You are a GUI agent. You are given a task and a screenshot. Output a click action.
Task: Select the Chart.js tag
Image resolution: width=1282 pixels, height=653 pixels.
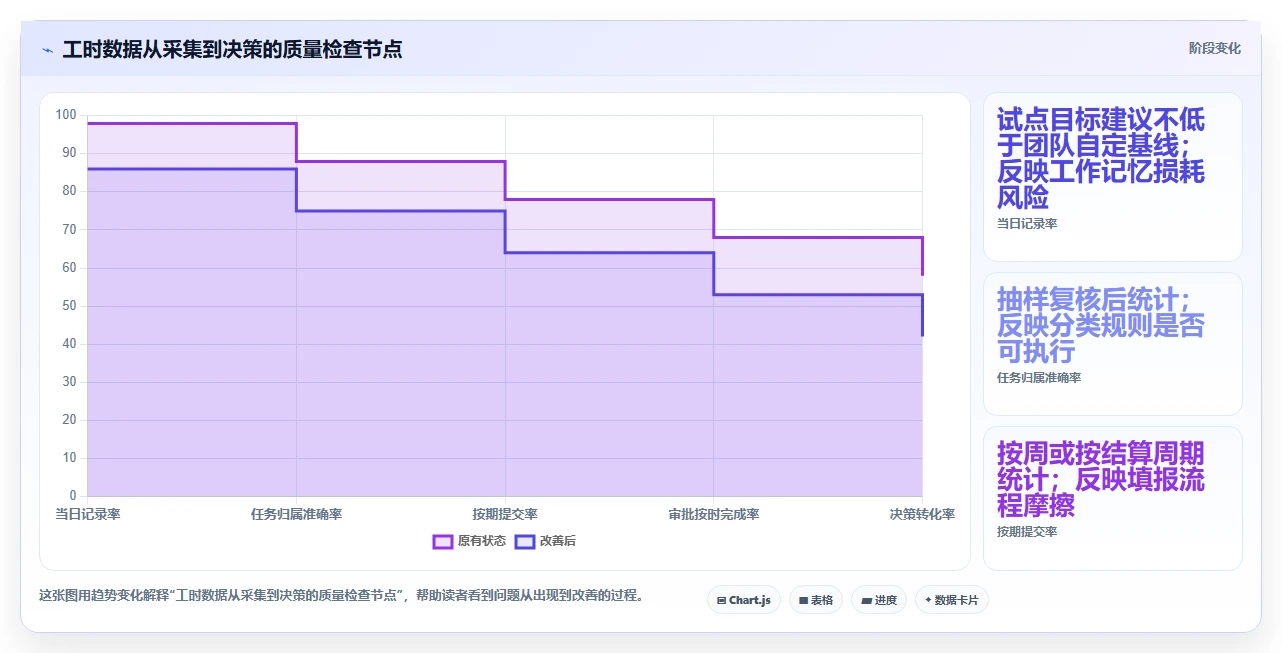744,600
